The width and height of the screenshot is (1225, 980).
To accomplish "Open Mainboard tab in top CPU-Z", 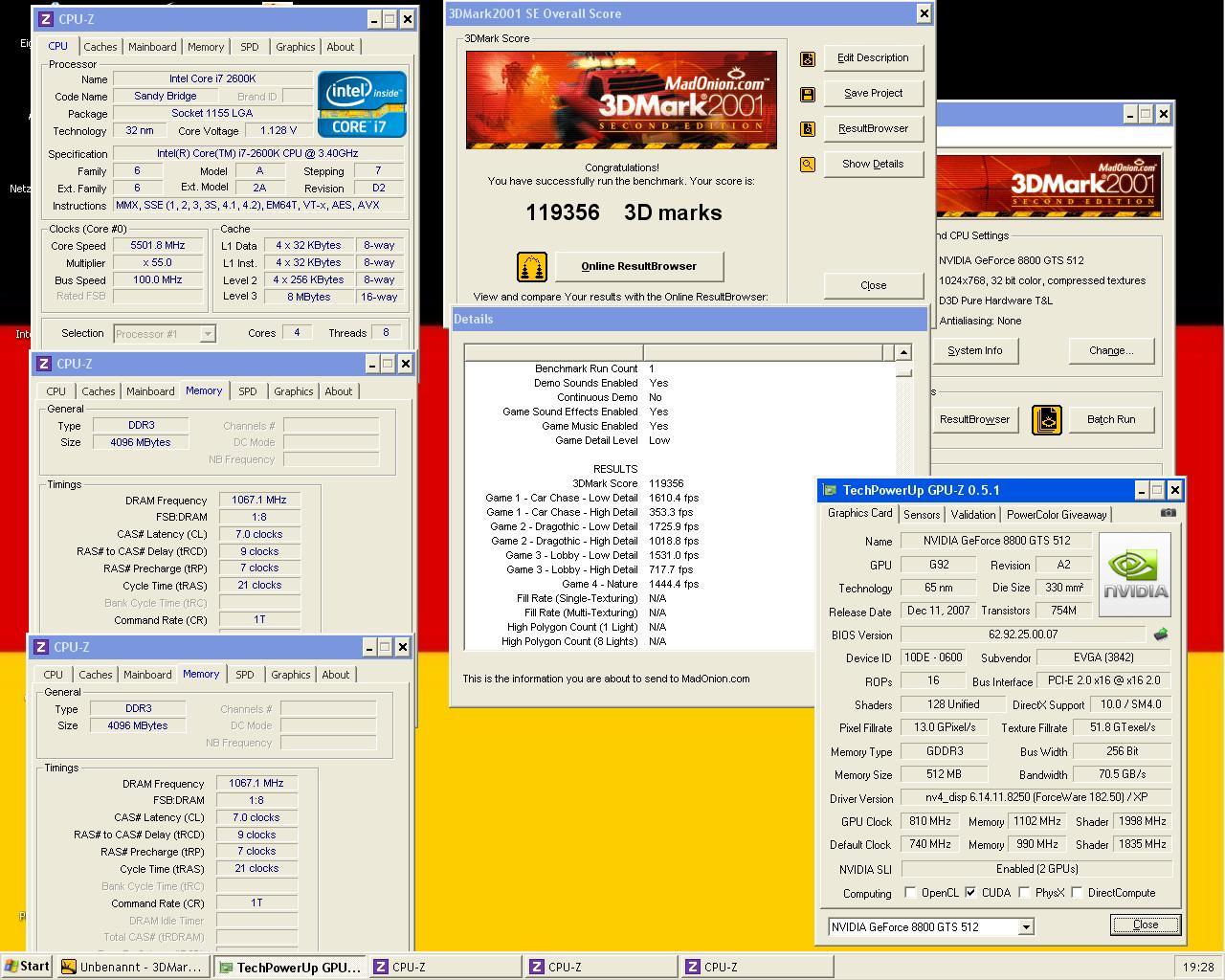I will (x=152, y=47).
